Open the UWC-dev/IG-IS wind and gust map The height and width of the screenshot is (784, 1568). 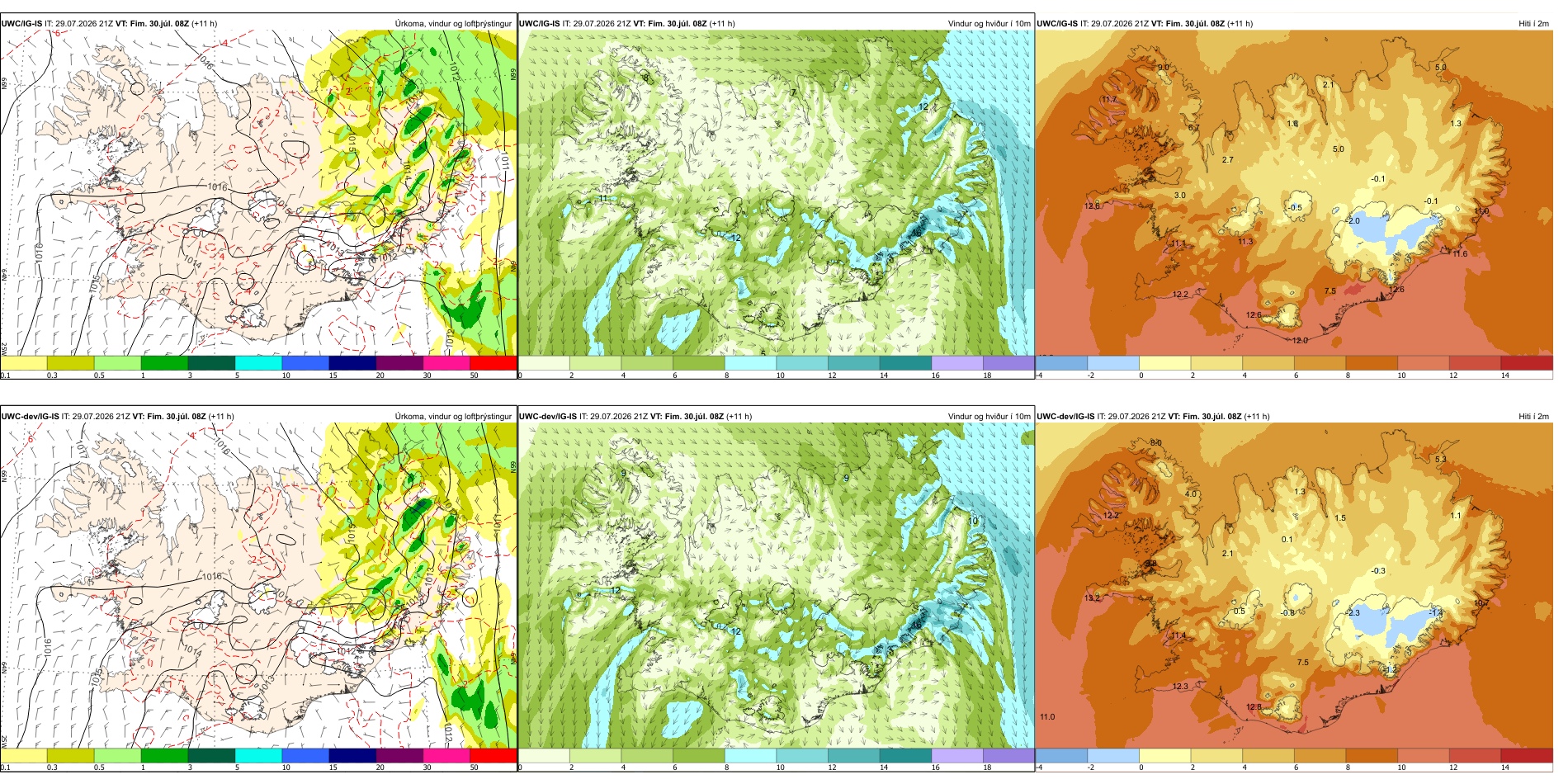click(x=776, y=586)
